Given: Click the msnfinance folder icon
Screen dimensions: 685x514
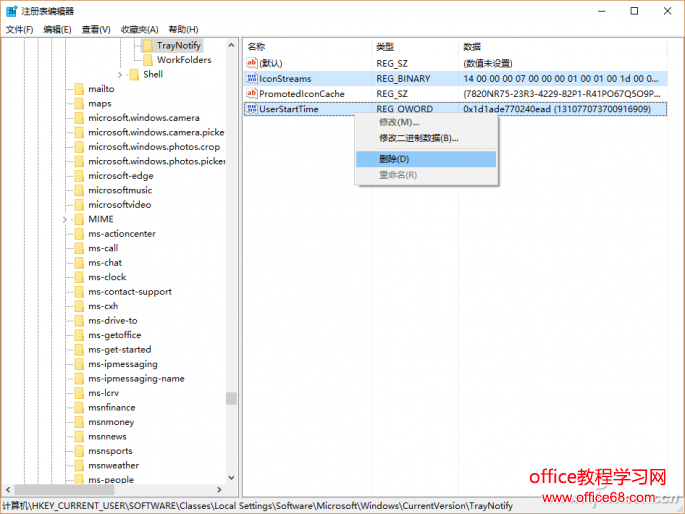Looking at the screenshot, I should tap(79, 407).
